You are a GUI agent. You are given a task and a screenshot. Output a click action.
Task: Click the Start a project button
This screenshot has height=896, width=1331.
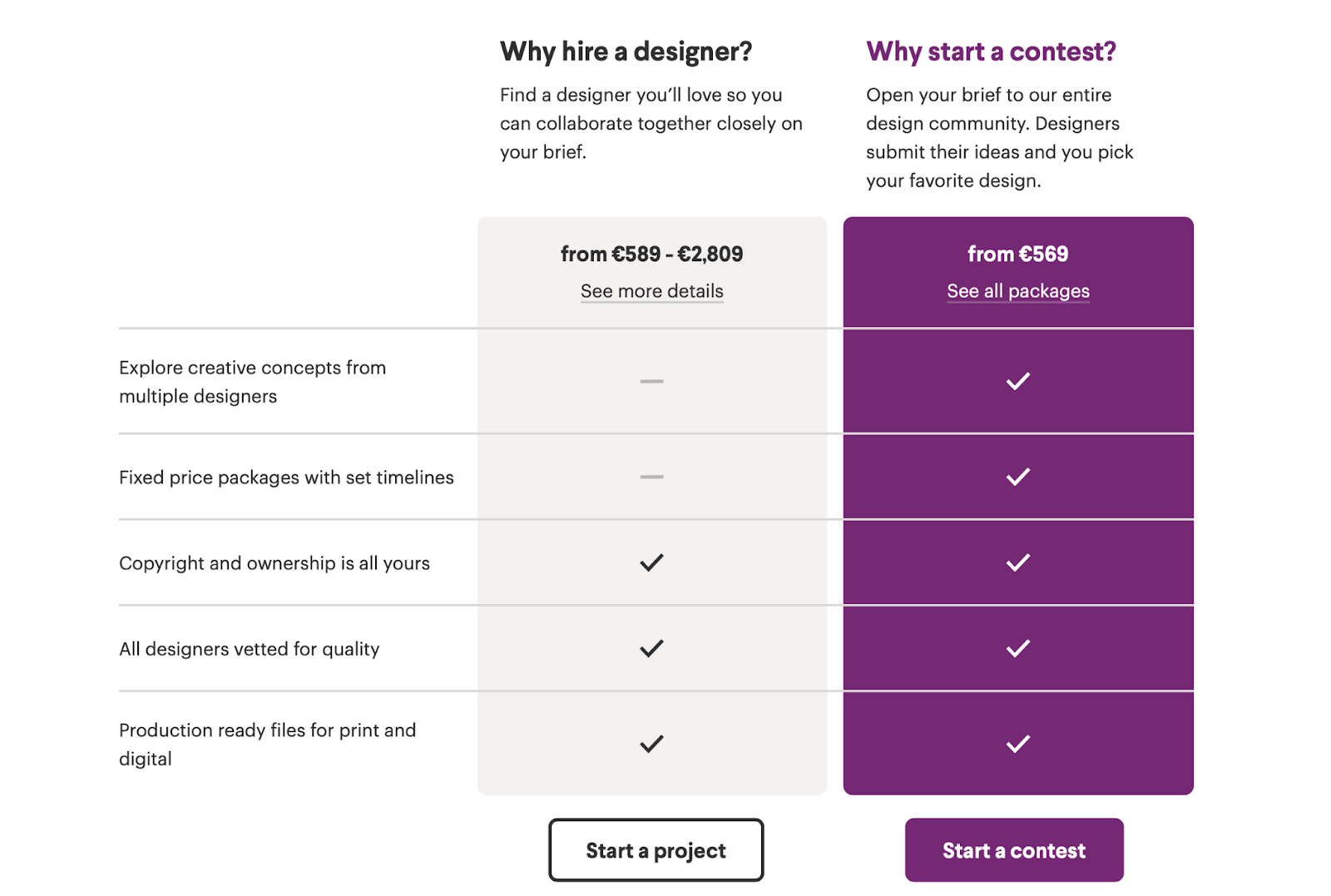656,850
